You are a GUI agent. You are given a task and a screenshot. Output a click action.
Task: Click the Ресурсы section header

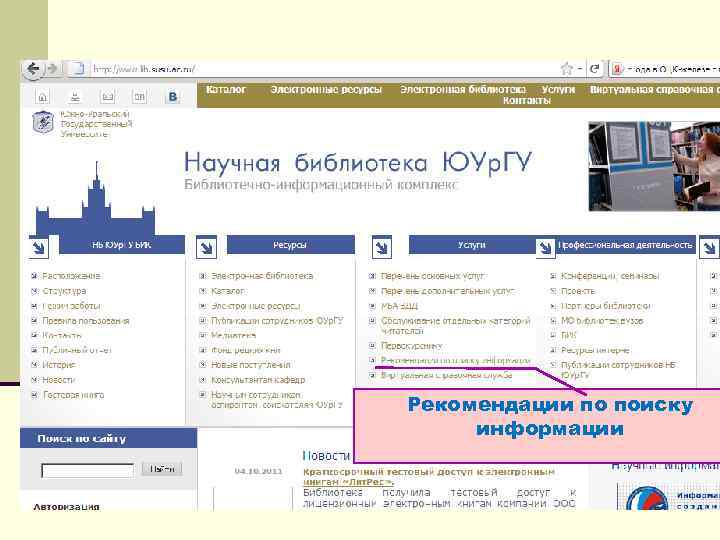(290, 245)
